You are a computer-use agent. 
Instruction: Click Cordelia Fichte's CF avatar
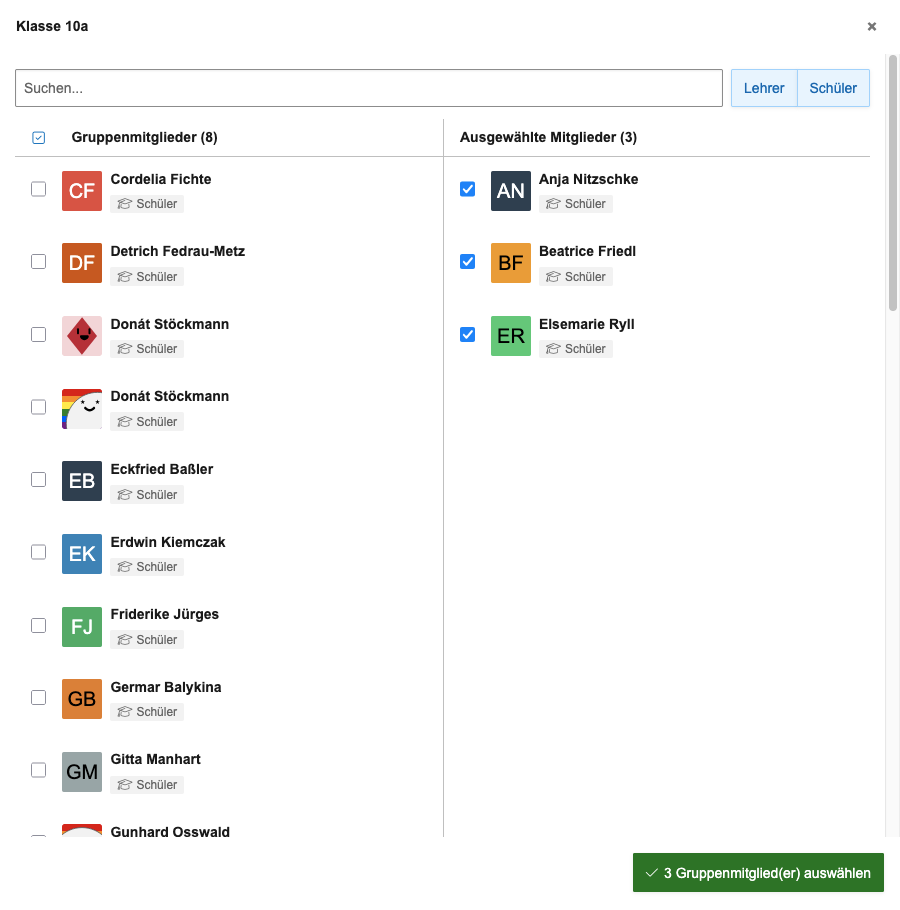(82, 190)
